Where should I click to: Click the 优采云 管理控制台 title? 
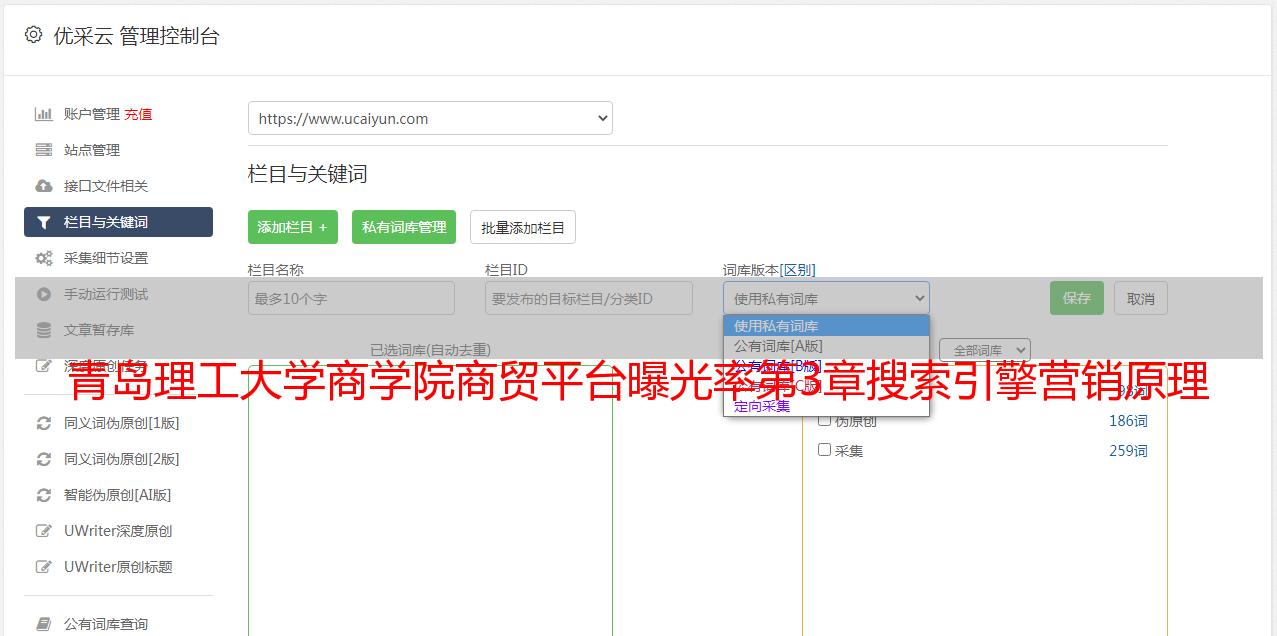click(x=136, y=36)
